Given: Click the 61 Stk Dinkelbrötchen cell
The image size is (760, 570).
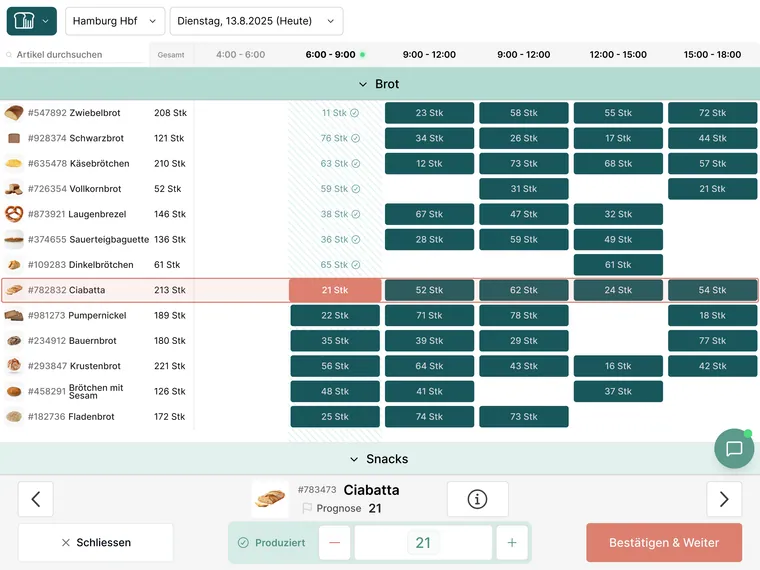Looking at the screenshot, I should coord(618,265).
